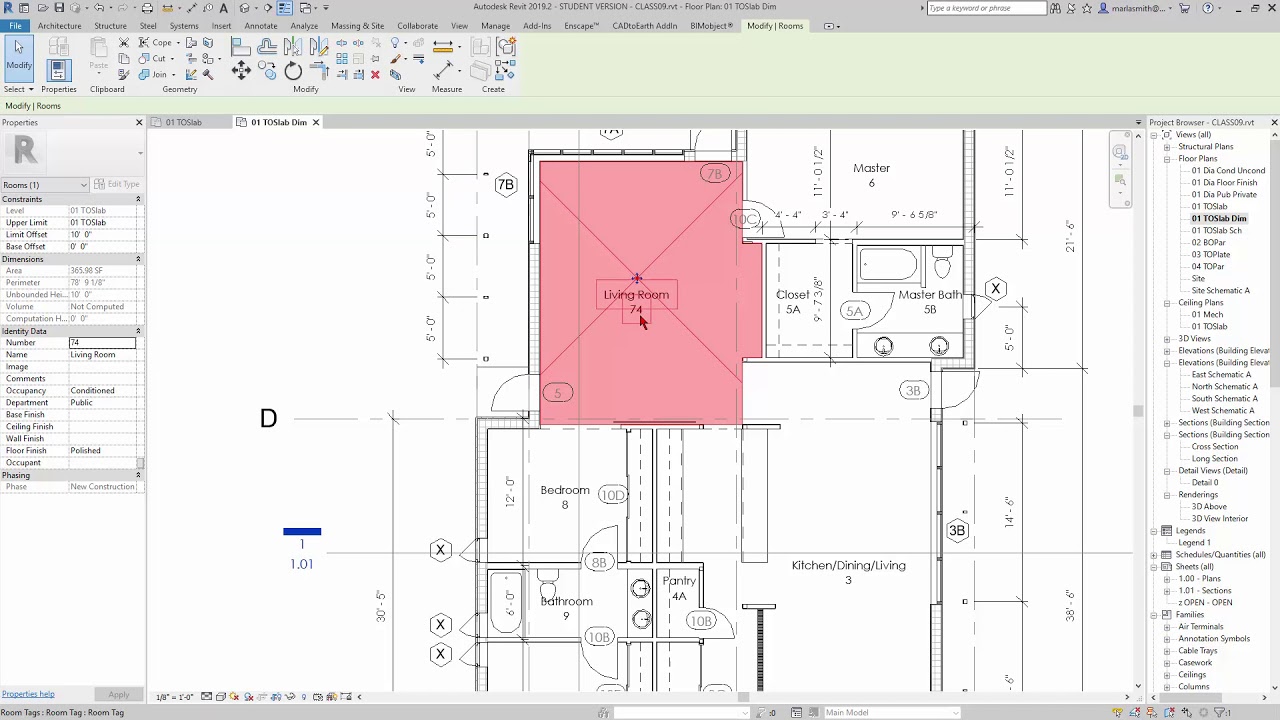Click the Offset tool icon

tap(267, 46)
